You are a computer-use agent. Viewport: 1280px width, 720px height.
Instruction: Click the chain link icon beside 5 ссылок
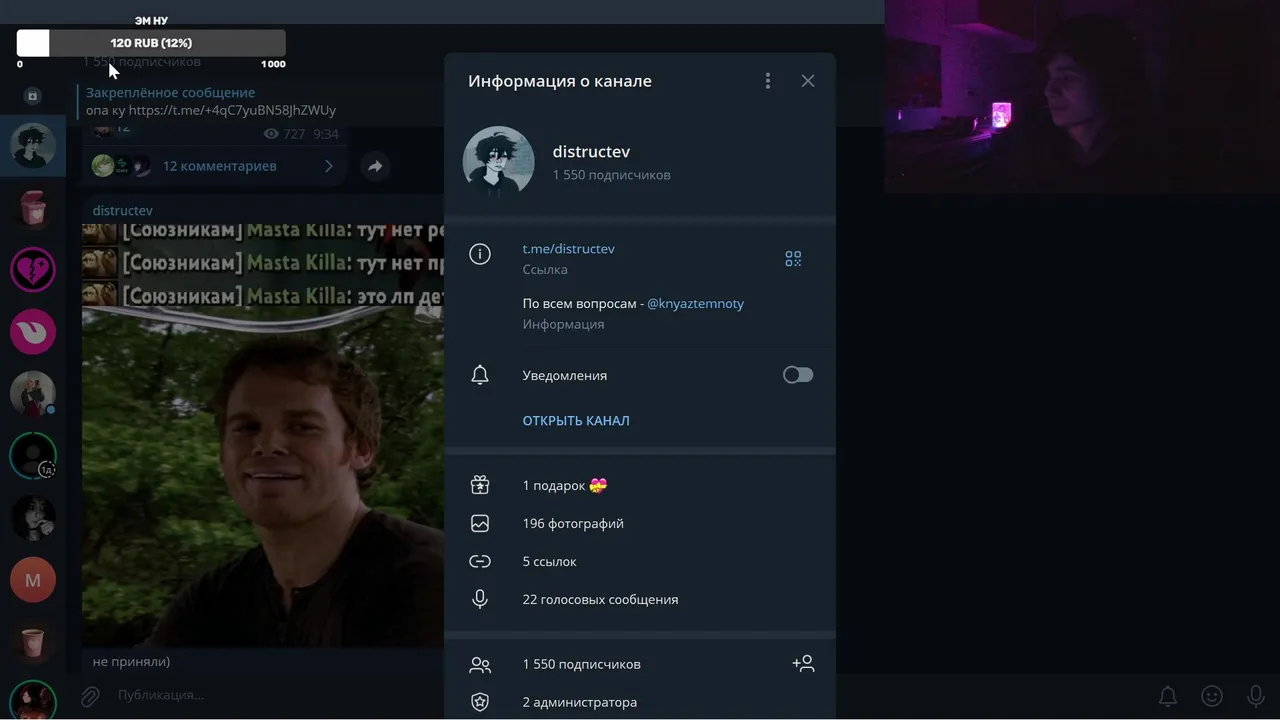(480, 561)
